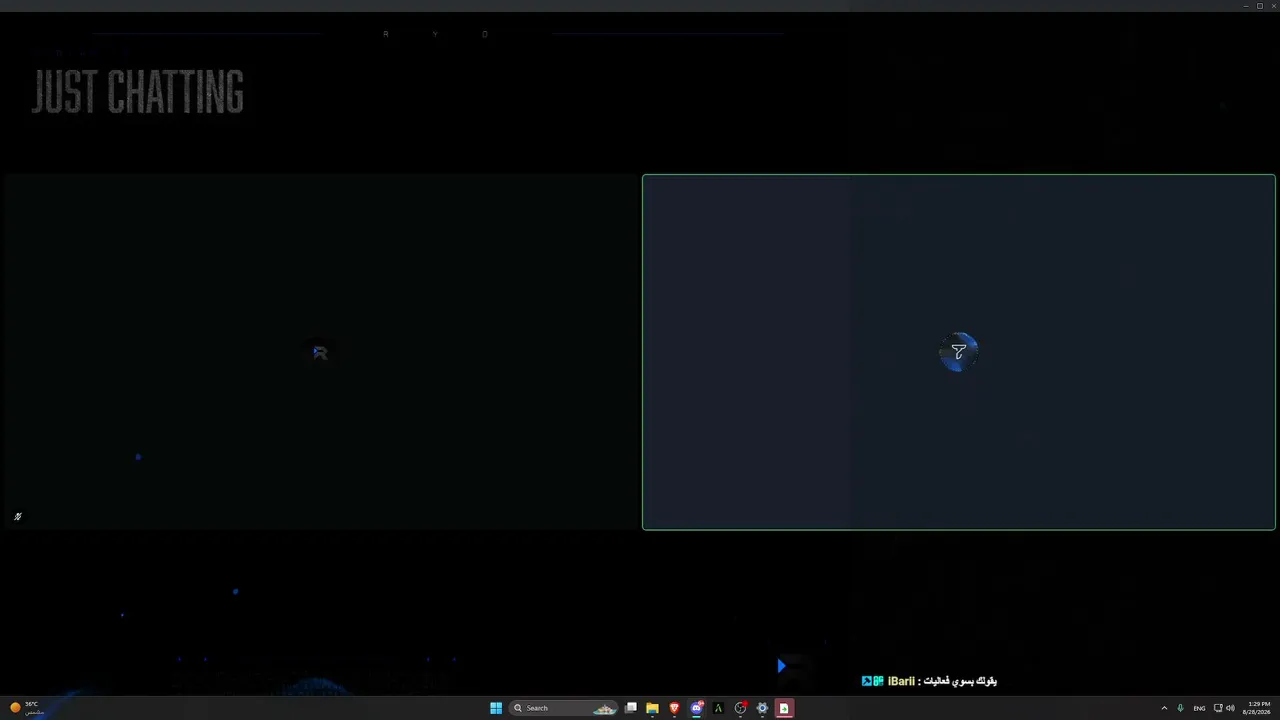Screen dimensions: 1280x720
Task: Open the Settings gear on the taskbar
Action: 762,708
